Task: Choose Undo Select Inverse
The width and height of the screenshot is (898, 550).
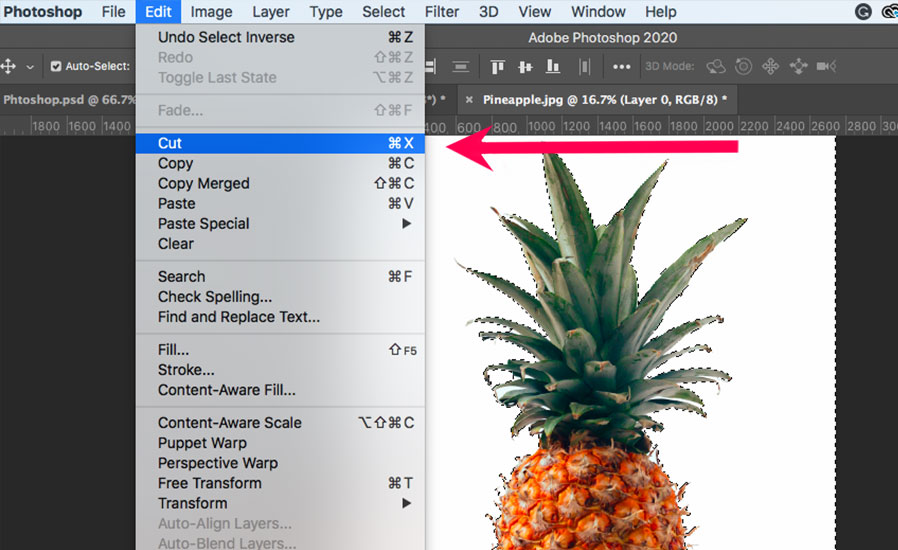Action: coord(281,37)
